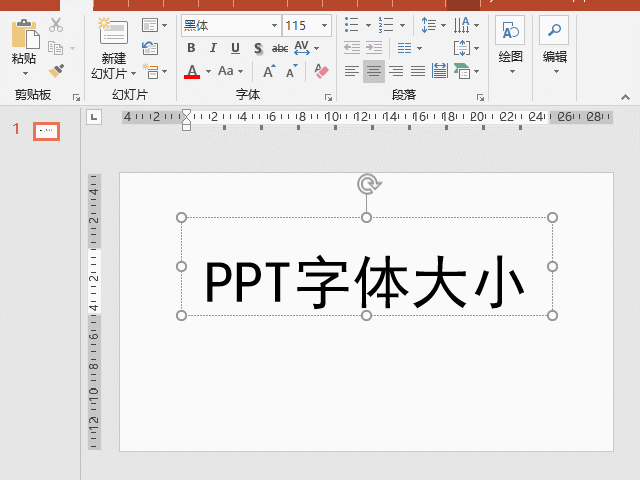
Task: Justify the paragraph text
Action: [418, 71]
